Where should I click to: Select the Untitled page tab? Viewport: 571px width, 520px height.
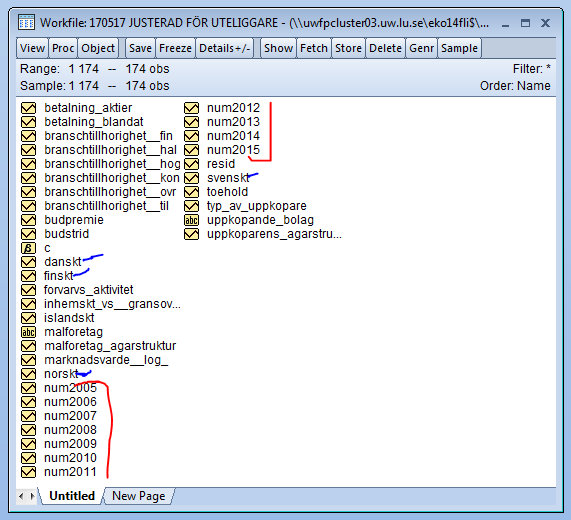tap(72, 496)
